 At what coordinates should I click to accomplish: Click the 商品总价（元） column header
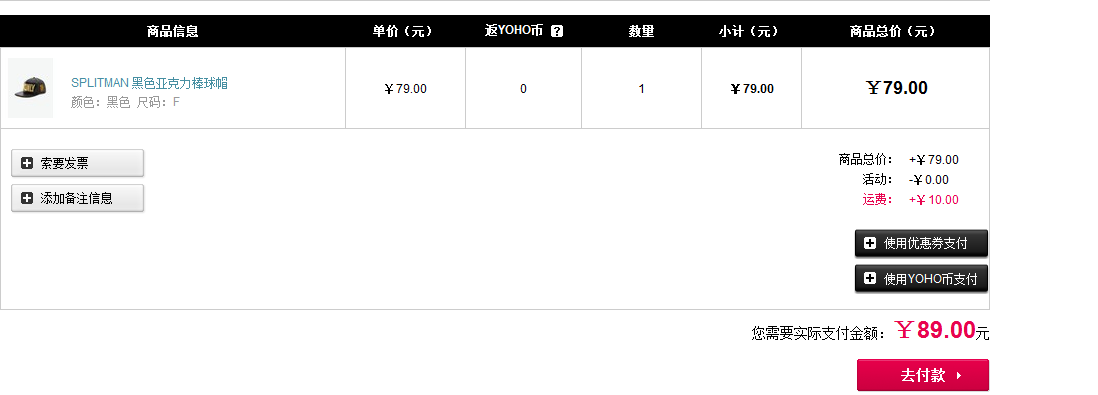click(894, 31)
